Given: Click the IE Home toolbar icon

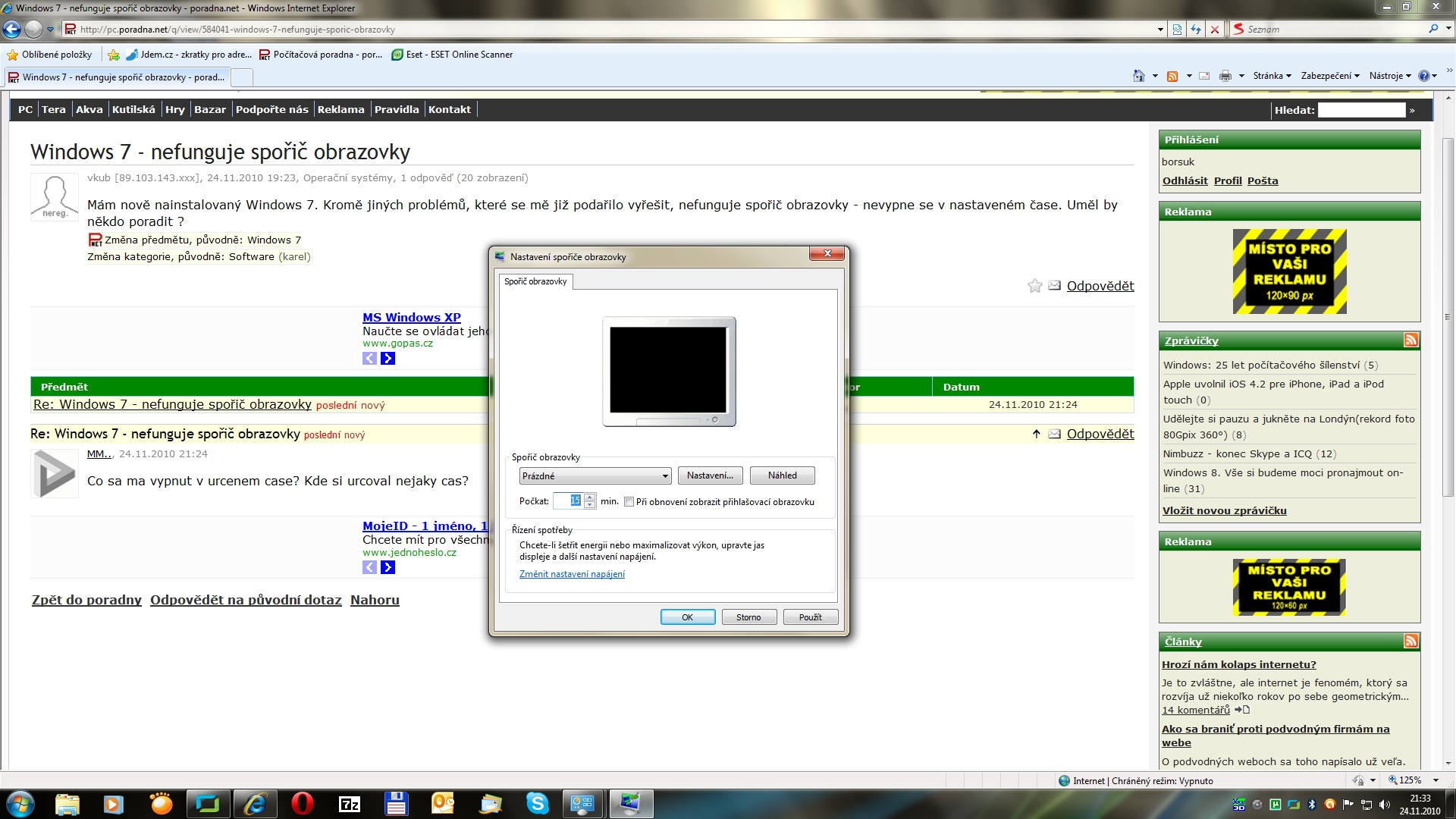Looking at the screenshot, I should [x=1138, y=76].
